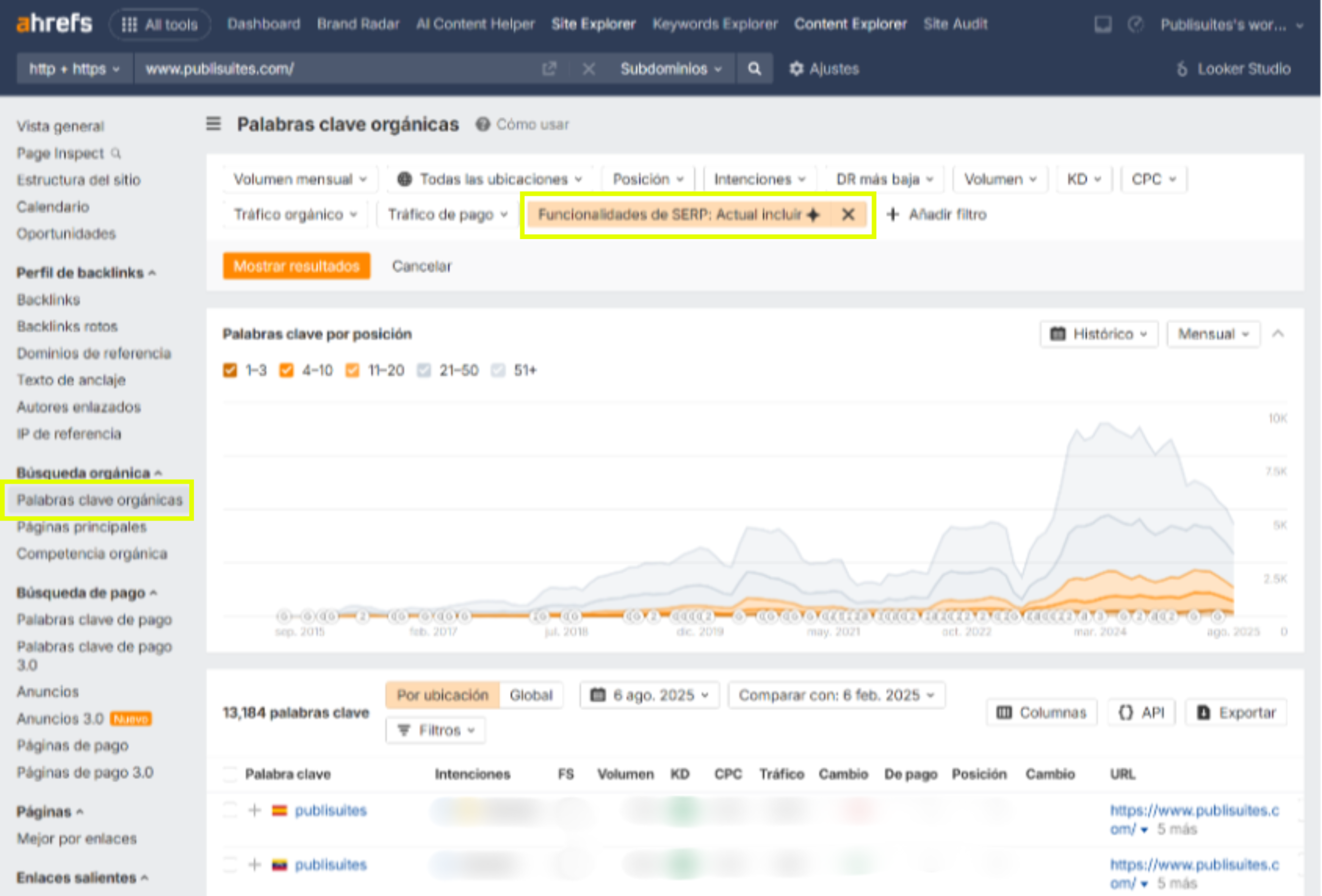Open the Subdominios mode dropdown
The image size is (1322, 896).
[x=671, y=69]
